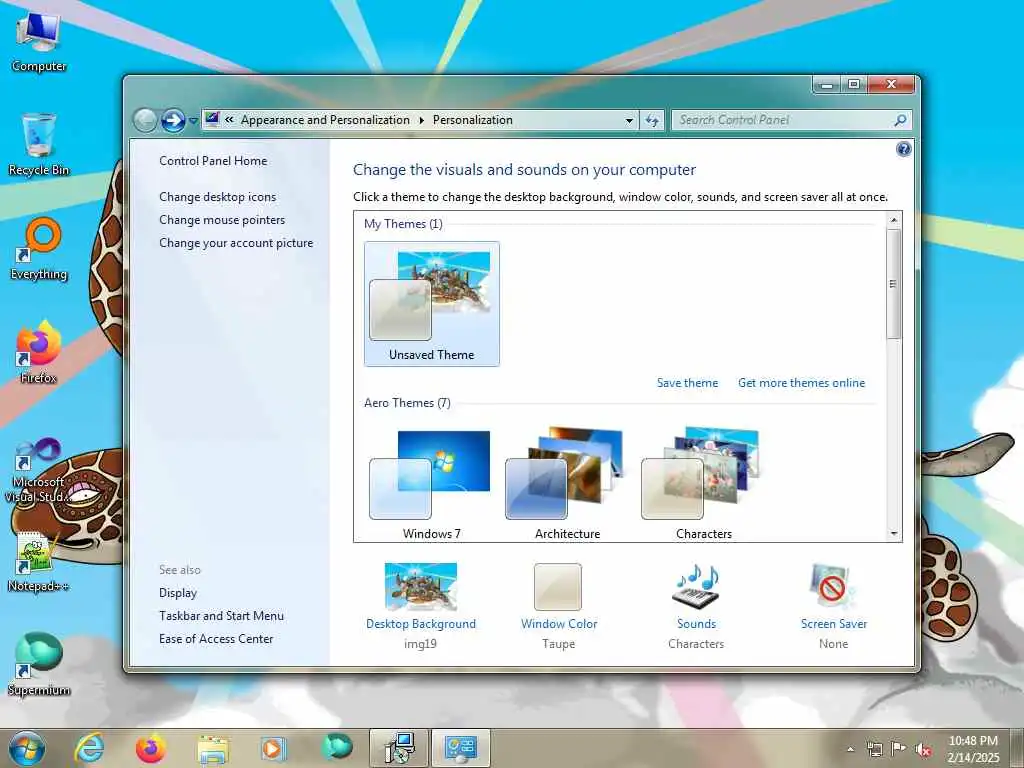
Task: Show hidden system tray icons
Action: coord(850,749)
